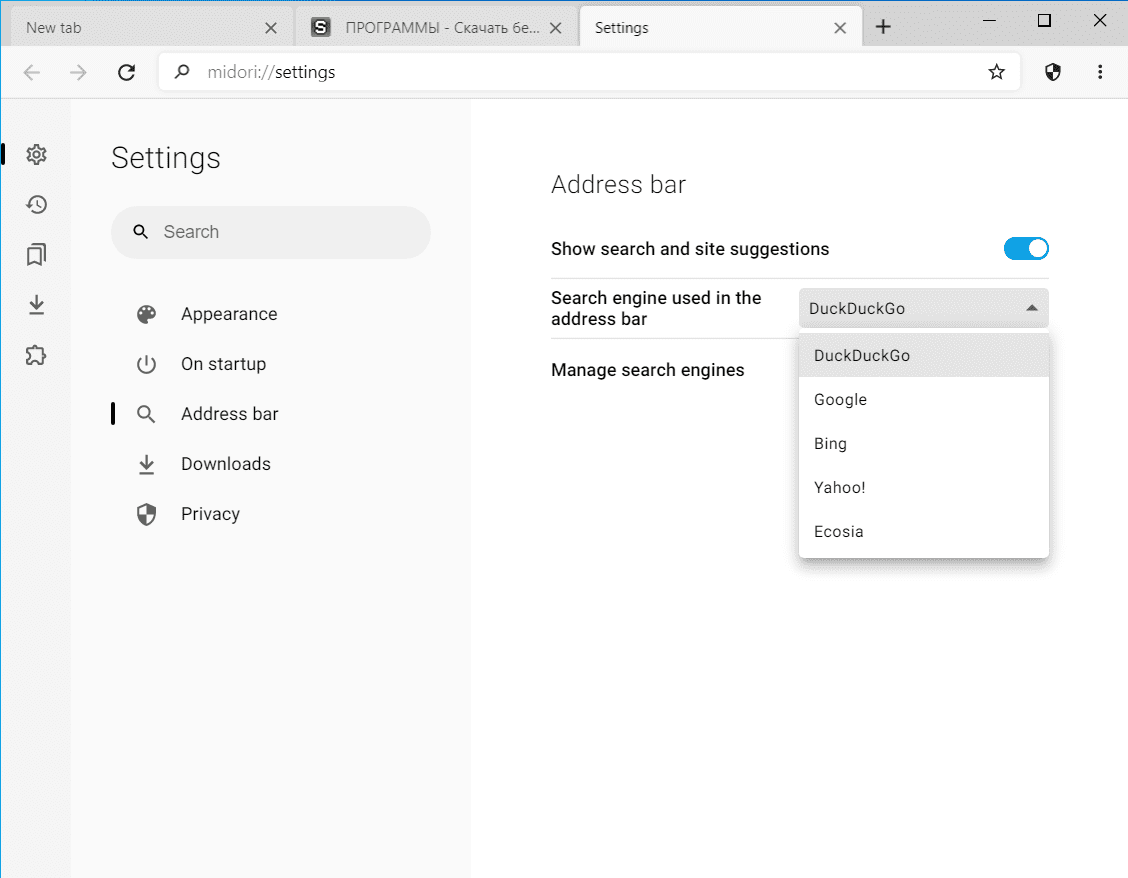1128x878 pixels.
Task: Click the Settings search field
Action: [280, 232]
